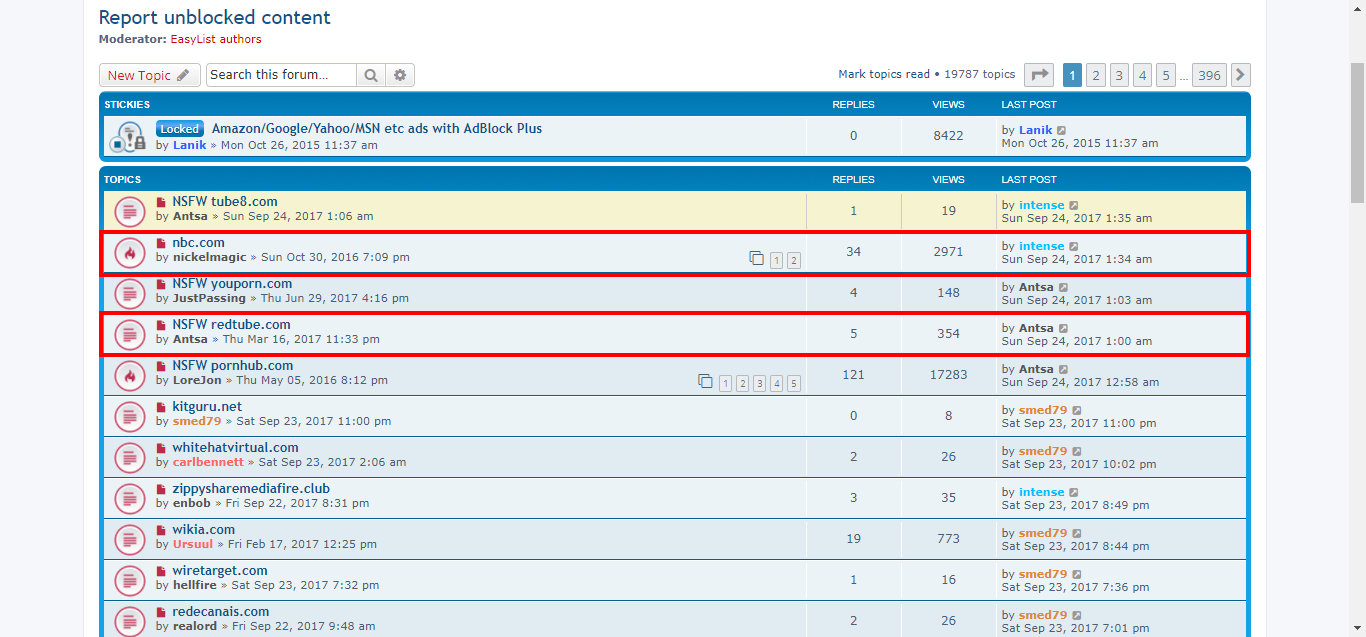The image size is (1366, 637).
Task: View latest post icon in redtube.com row
Action: click(1063, 329)
